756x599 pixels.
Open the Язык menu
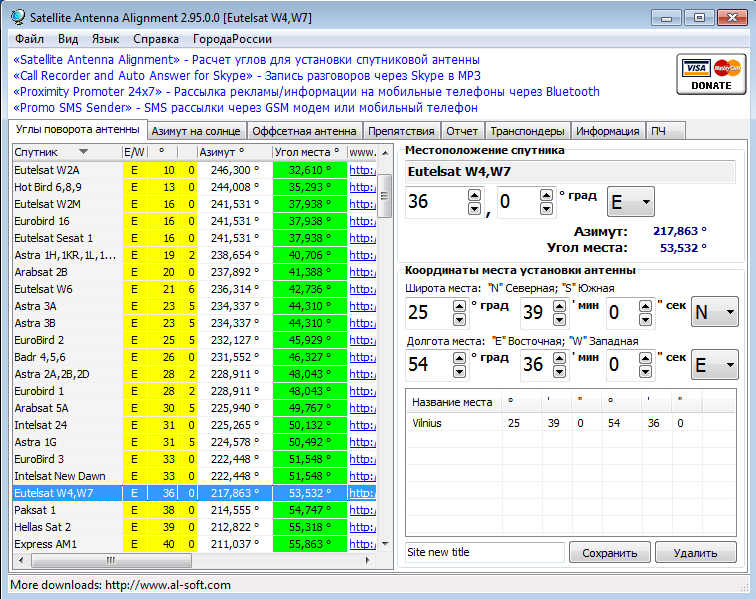coord(106,39)
